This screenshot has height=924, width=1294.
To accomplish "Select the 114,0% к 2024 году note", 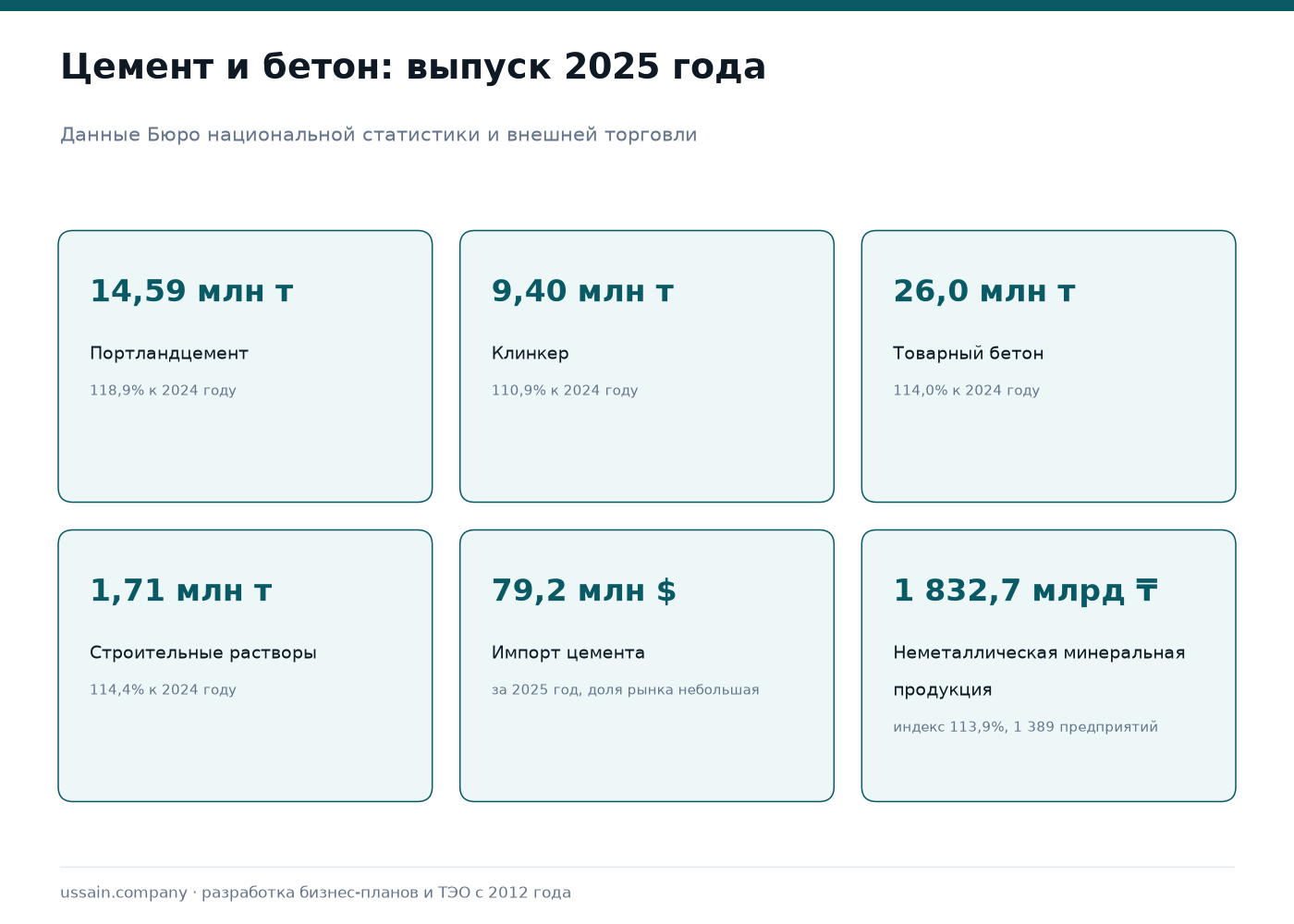I will 967,391.
